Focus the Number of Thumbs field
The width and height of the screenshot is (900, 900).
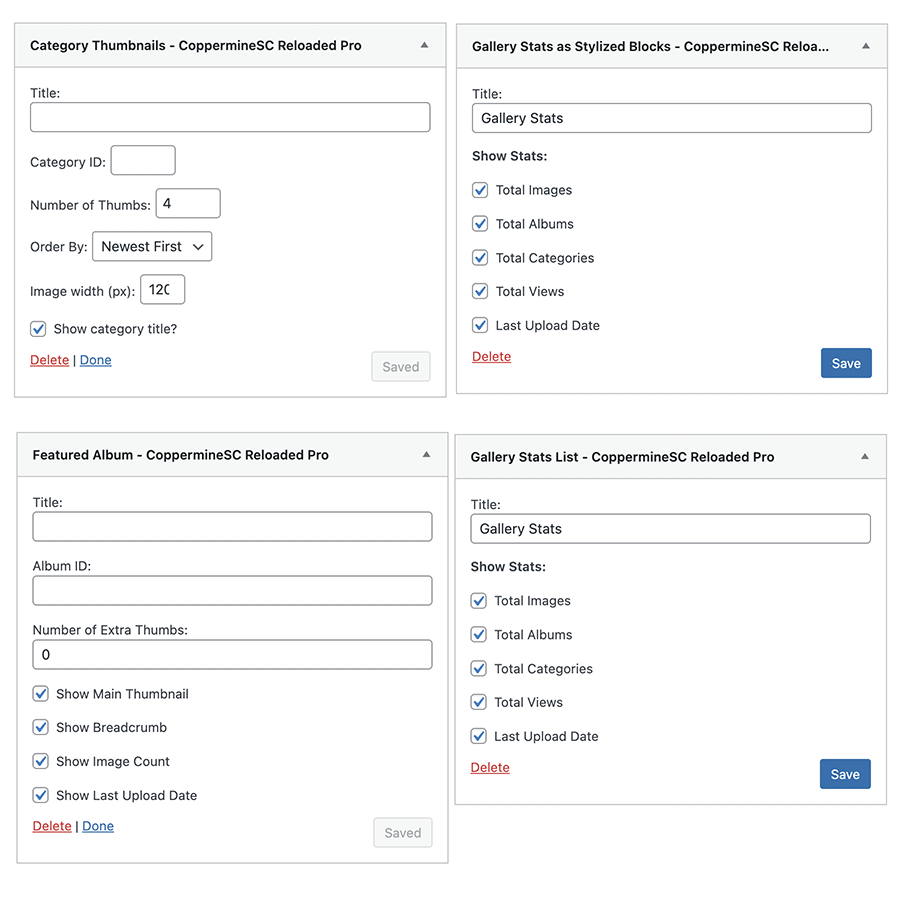(x=188, y=203)
